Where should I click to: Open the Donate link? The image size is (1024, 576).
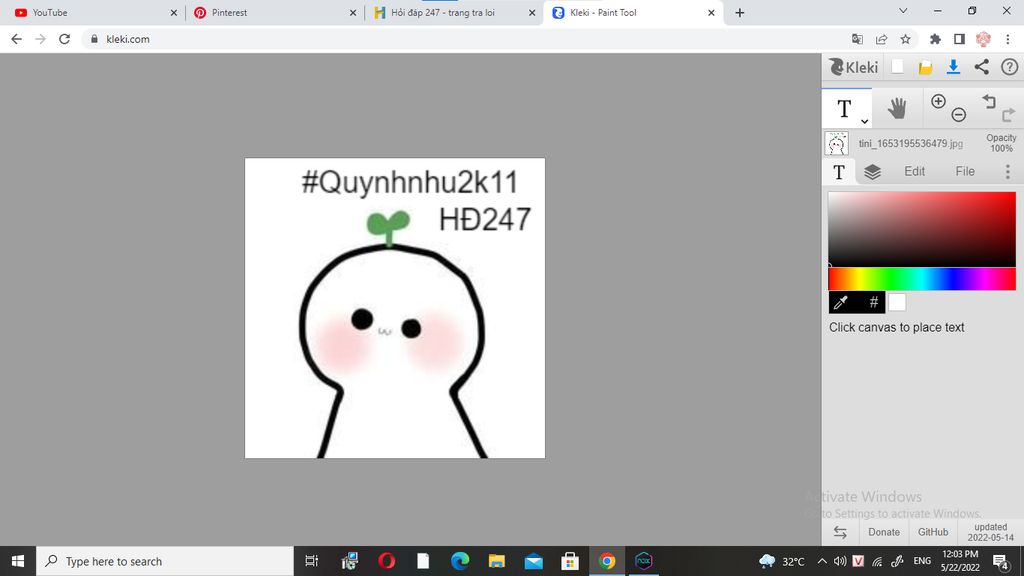pos(884,532)
